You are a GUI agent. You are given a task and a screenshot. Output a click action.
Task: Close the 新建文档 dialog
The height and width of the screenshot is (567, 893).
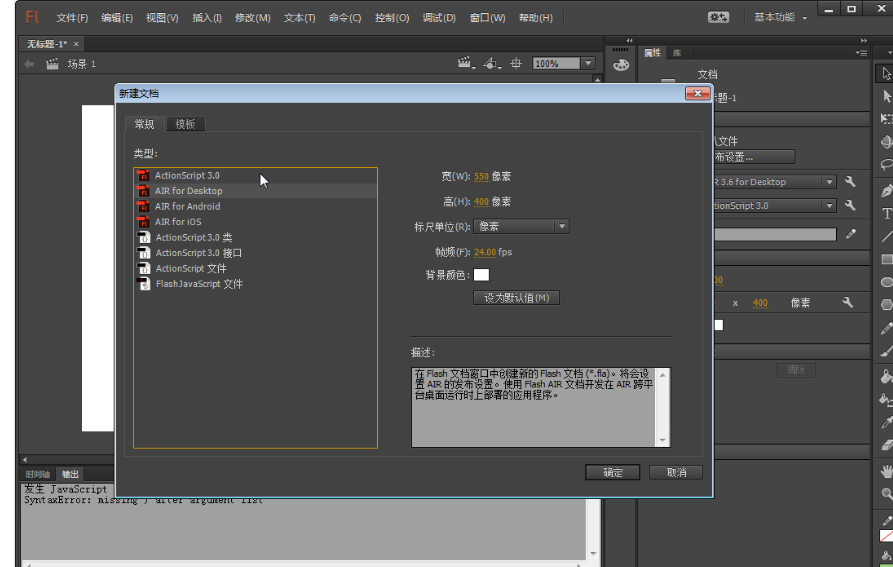[x=698, y=93]
